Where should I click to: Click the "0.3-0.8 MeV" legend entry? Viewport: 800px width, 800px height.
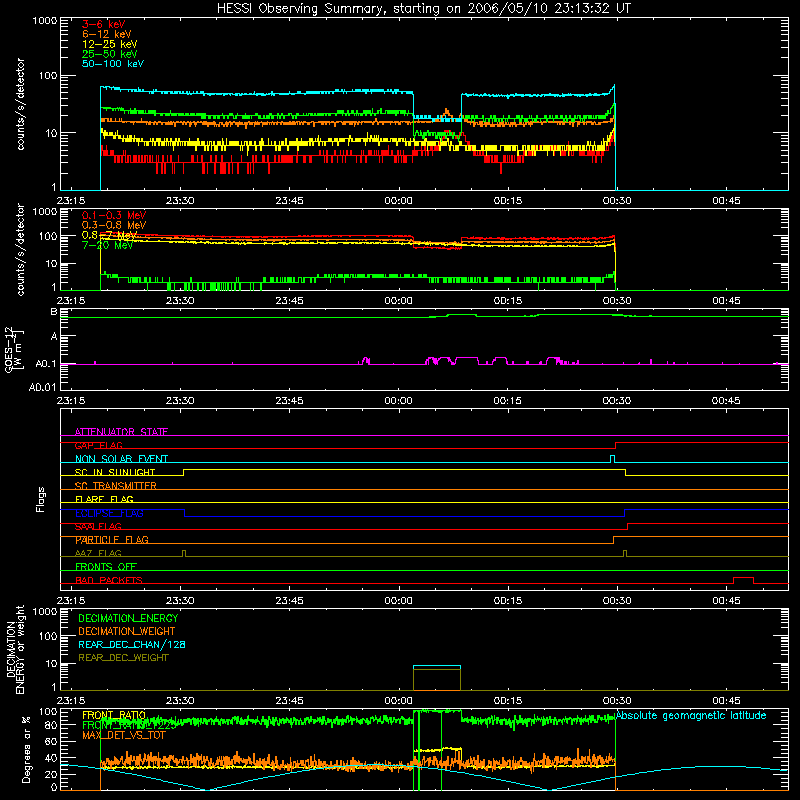(x=114, y=225)
